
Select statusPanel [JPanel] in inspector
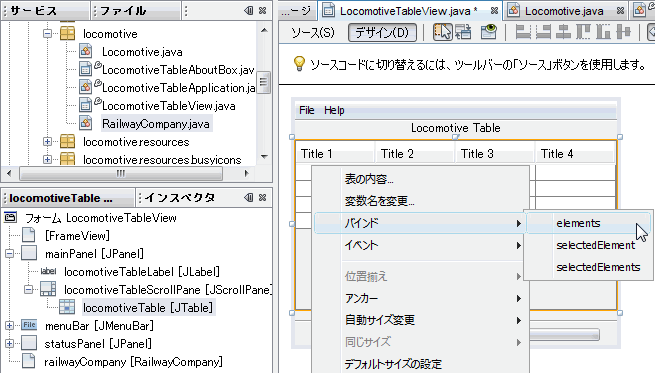(98, 343)
